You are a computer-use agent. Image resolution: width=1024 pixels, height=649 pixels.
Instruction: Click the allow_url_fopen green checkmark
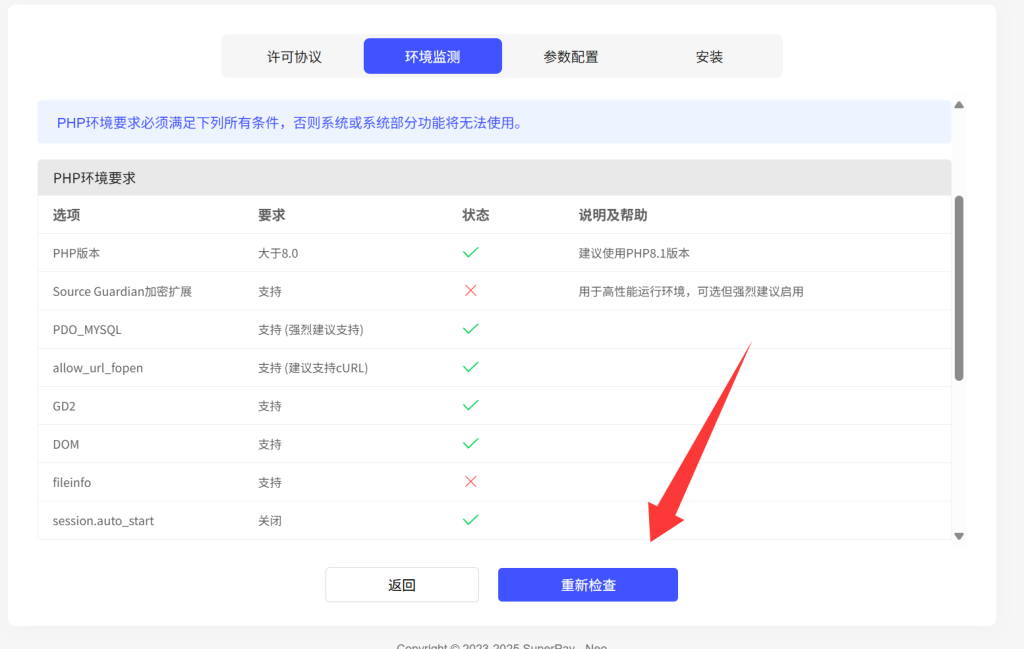(470, 367)
